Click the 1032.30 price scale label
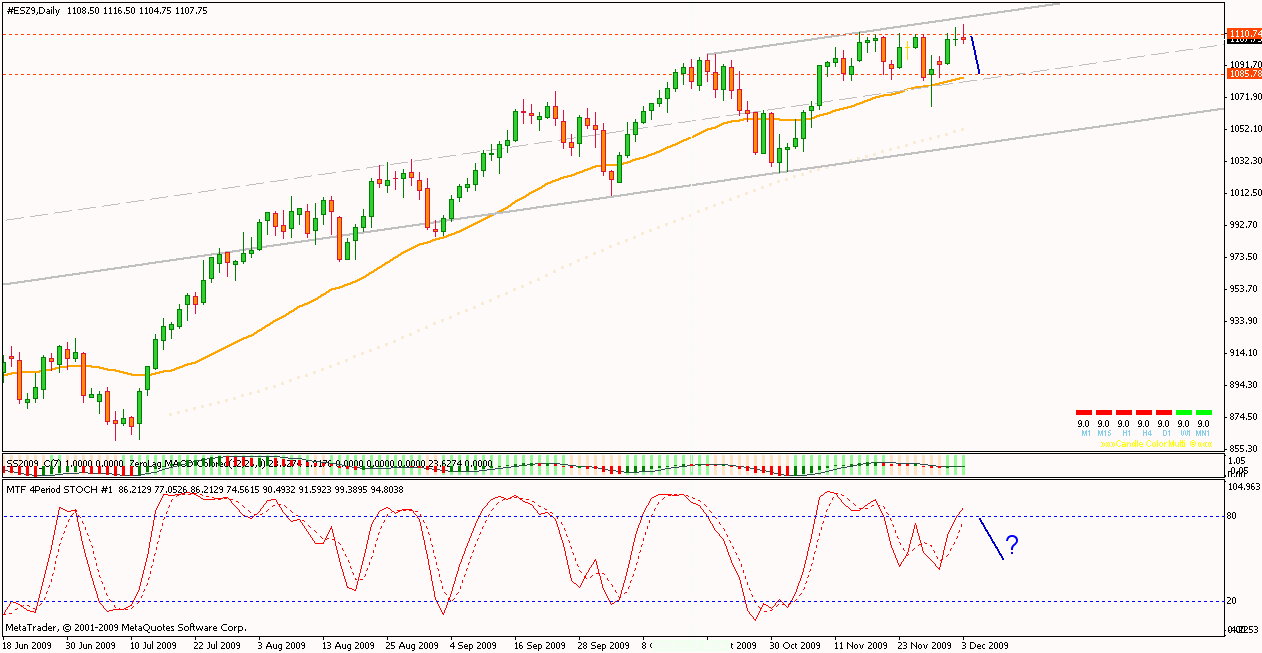The height and width of the screenshot is (653, 1262). click(1243, 161)
